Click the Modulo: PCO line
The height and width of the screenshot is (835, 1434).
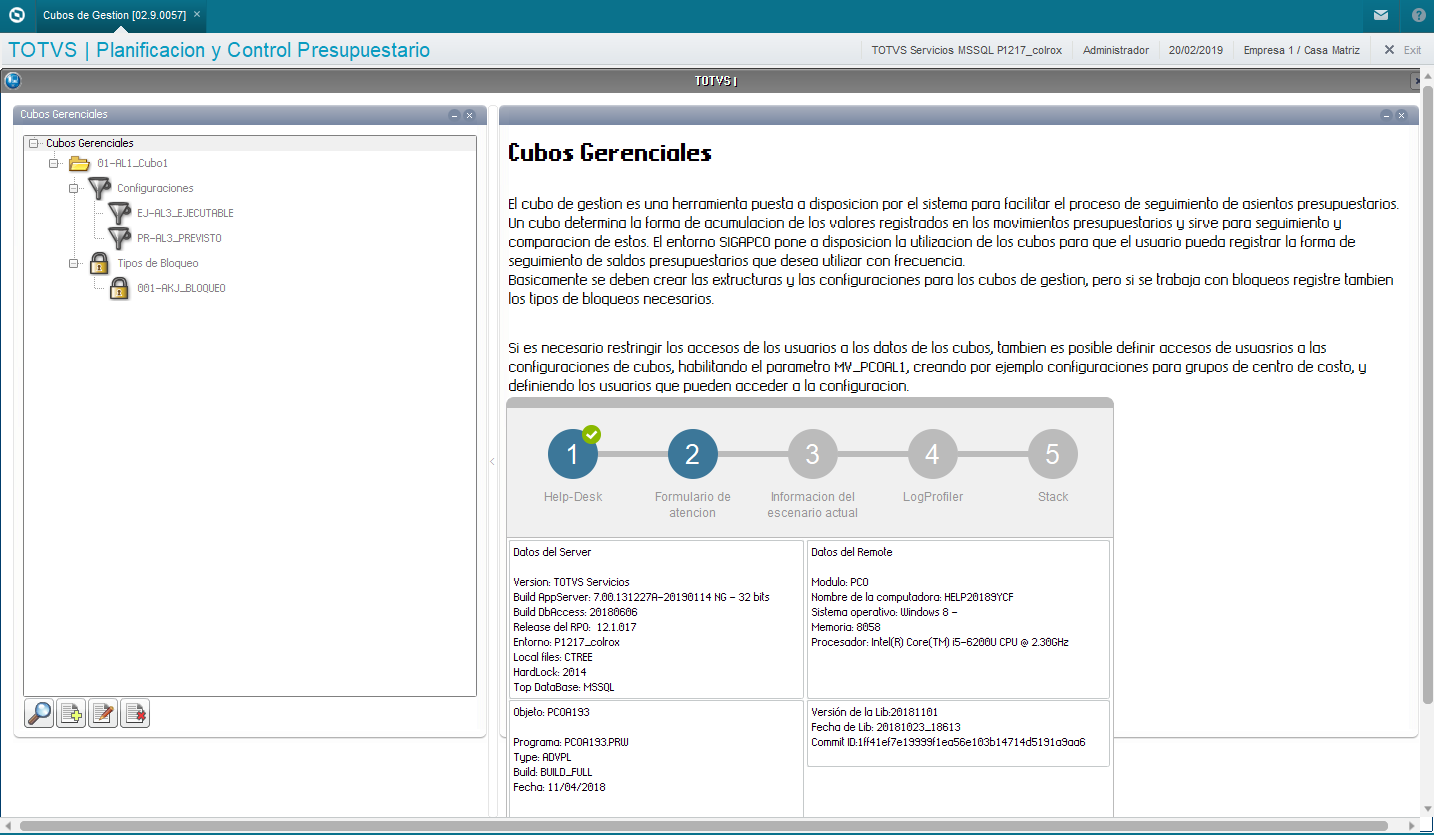(x=840, y=582)
